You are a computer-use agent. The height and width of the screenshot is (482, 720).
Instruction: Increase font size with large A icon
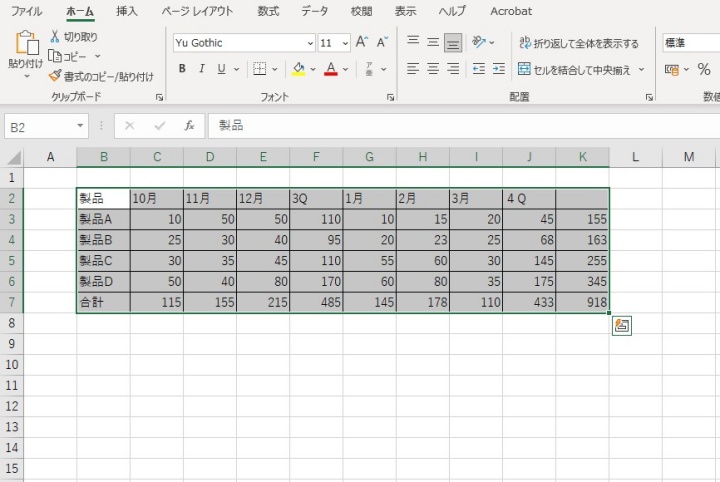tap(362, 42)
